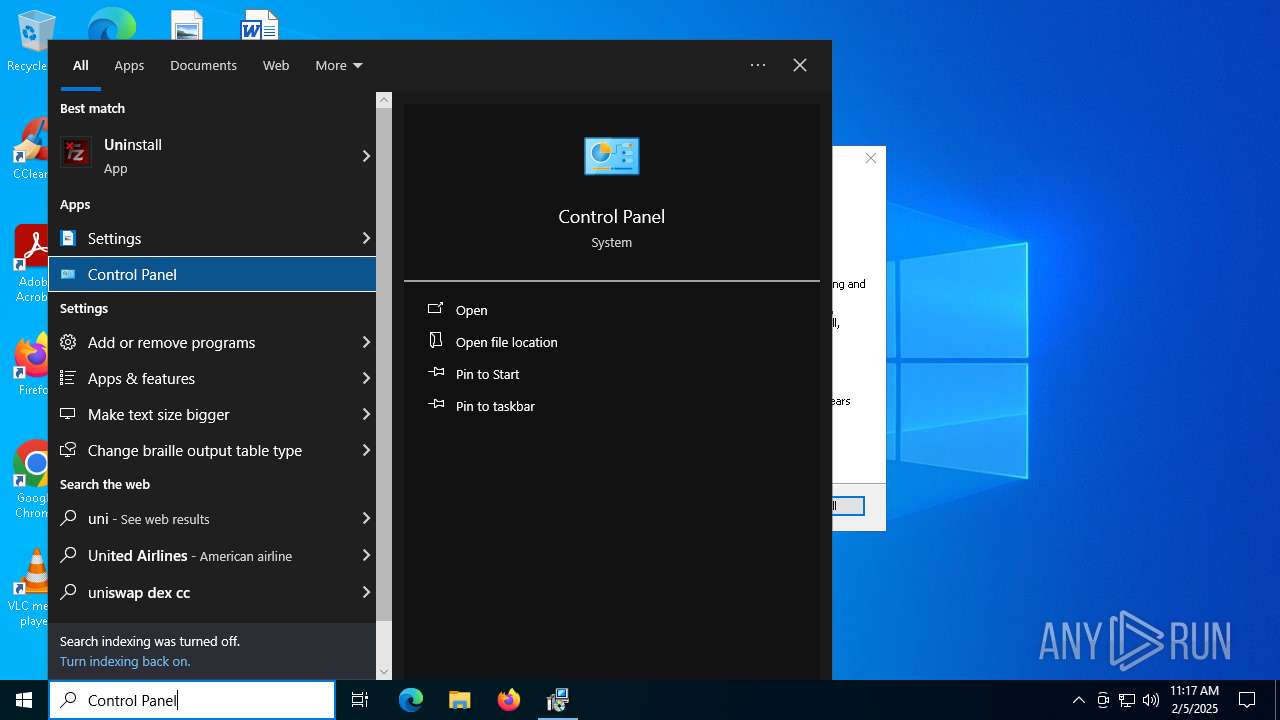1280x720 pixels.
Task: Expand the Settings app result arrow
Action: [x=366, y=238]
